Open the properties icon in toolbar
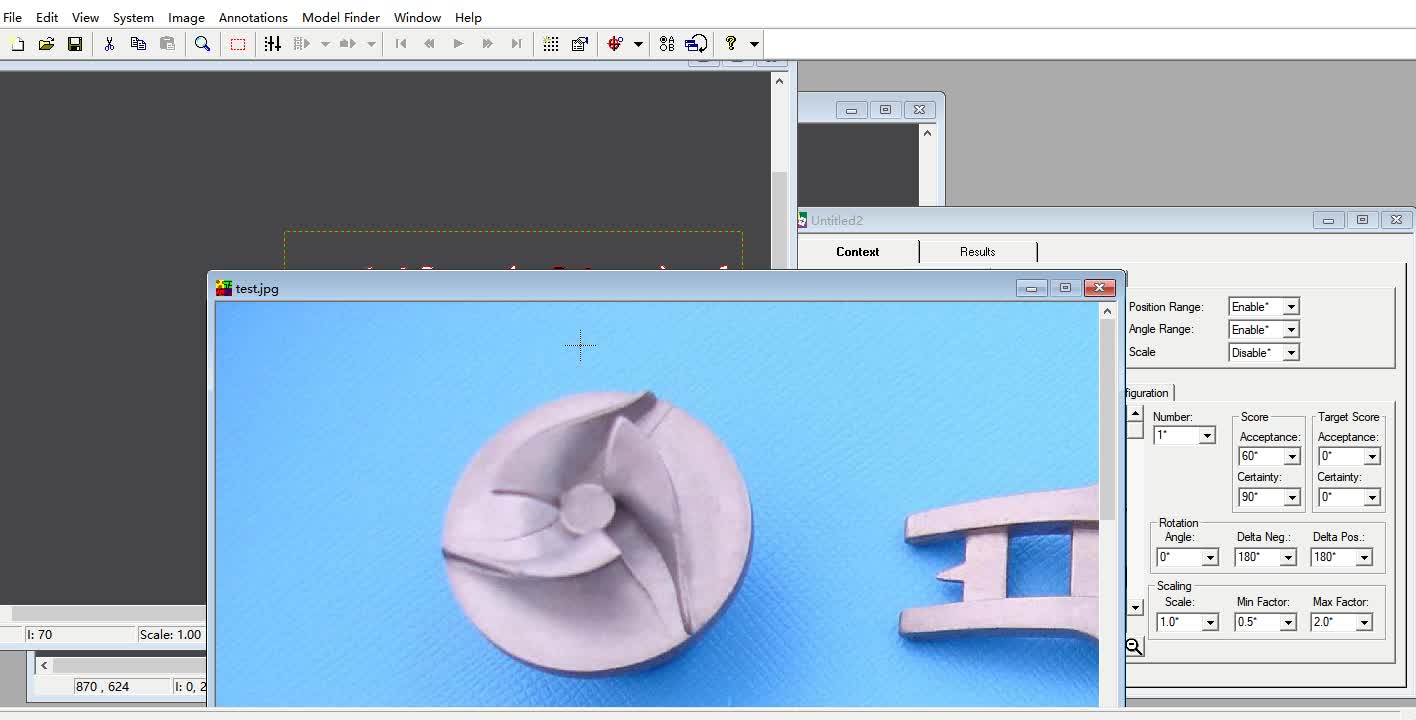This screenshot has height=720, width=1416. pyautogui.click(x=580, y=44)
